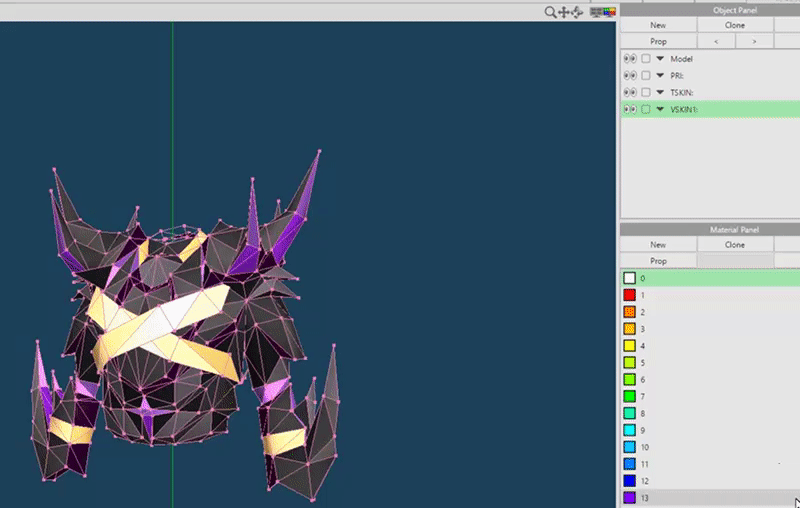Toggle visibility eyes of PRI: object
The image size is (800, 508).
(630, 75)
